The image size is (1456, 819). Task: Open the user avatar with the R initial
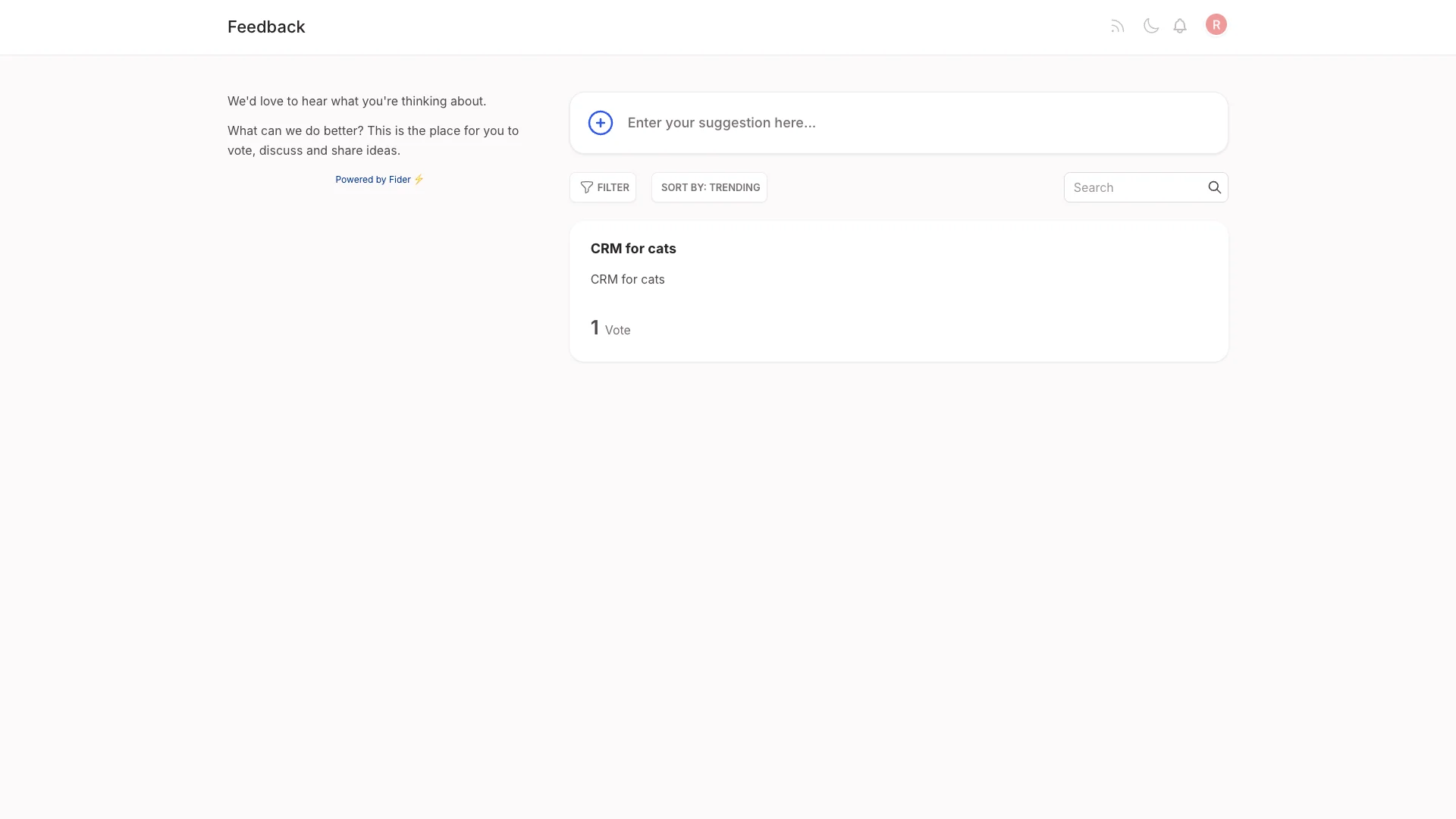[x=1216, y=24]
